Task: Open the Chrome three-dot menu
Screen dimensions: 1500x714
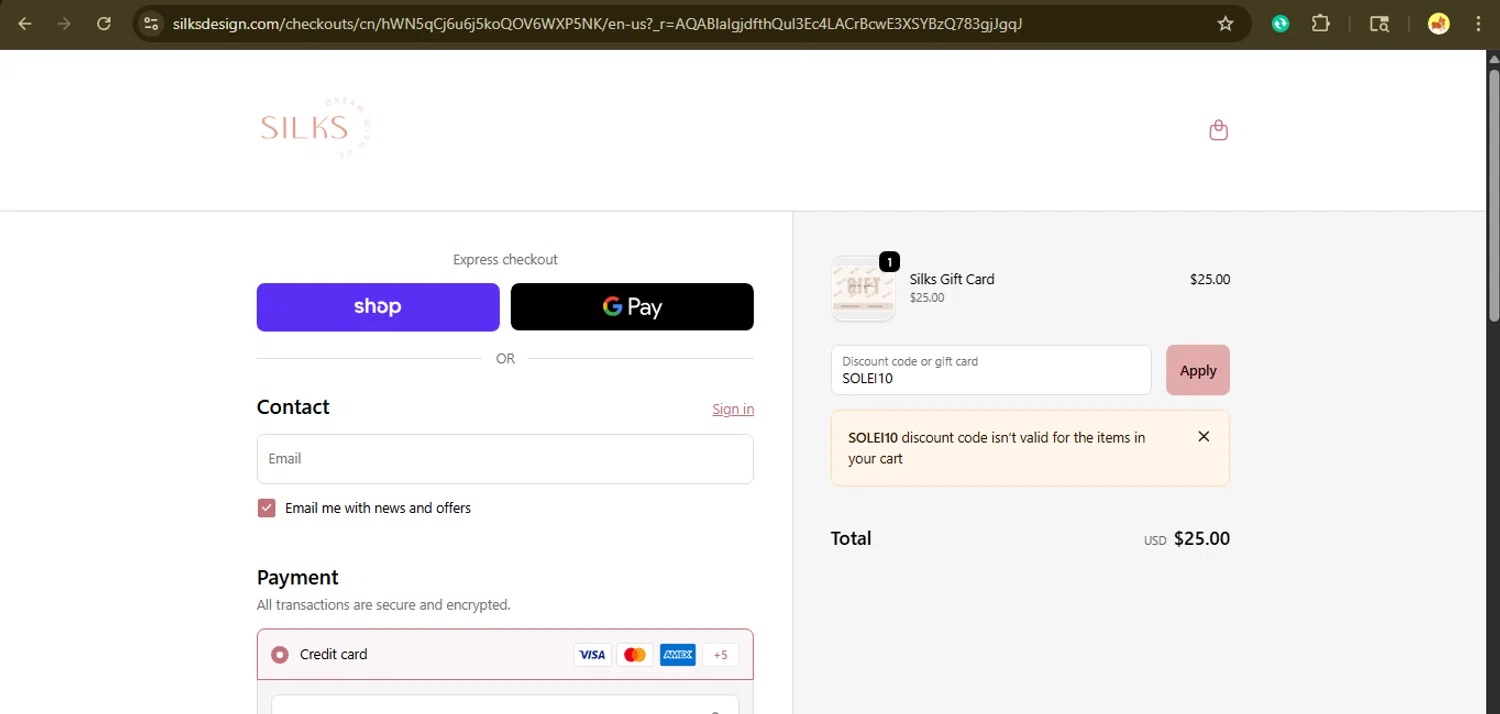Action: point(1478,24)
